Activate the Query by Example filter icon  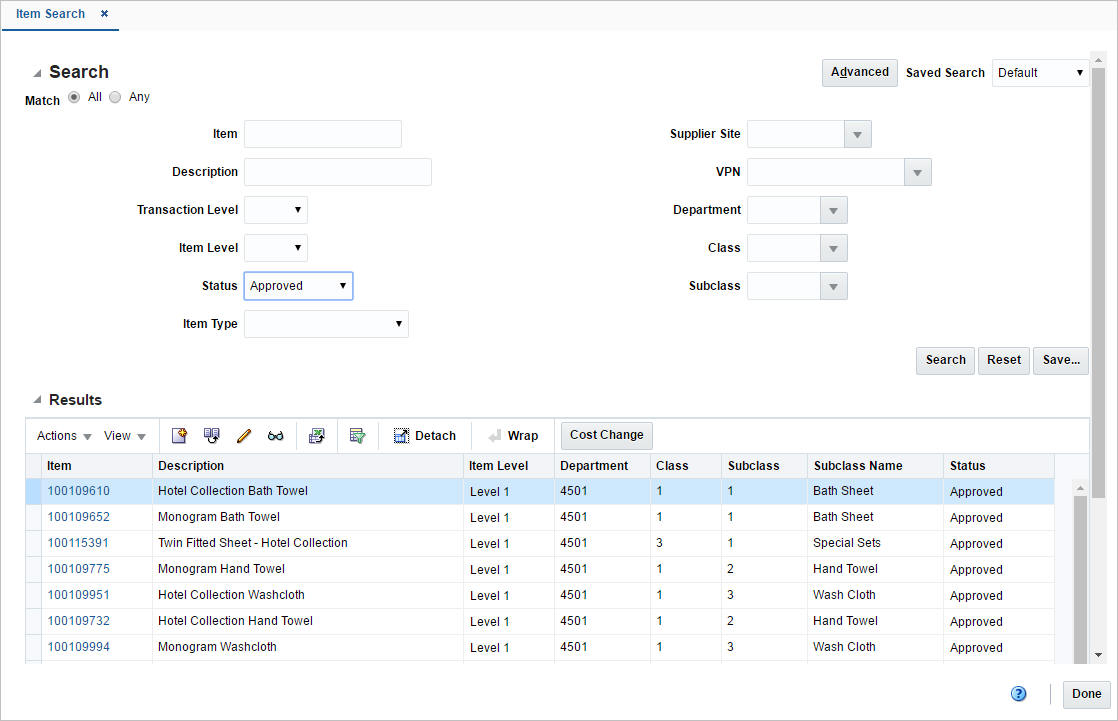(x=358, y=435)
